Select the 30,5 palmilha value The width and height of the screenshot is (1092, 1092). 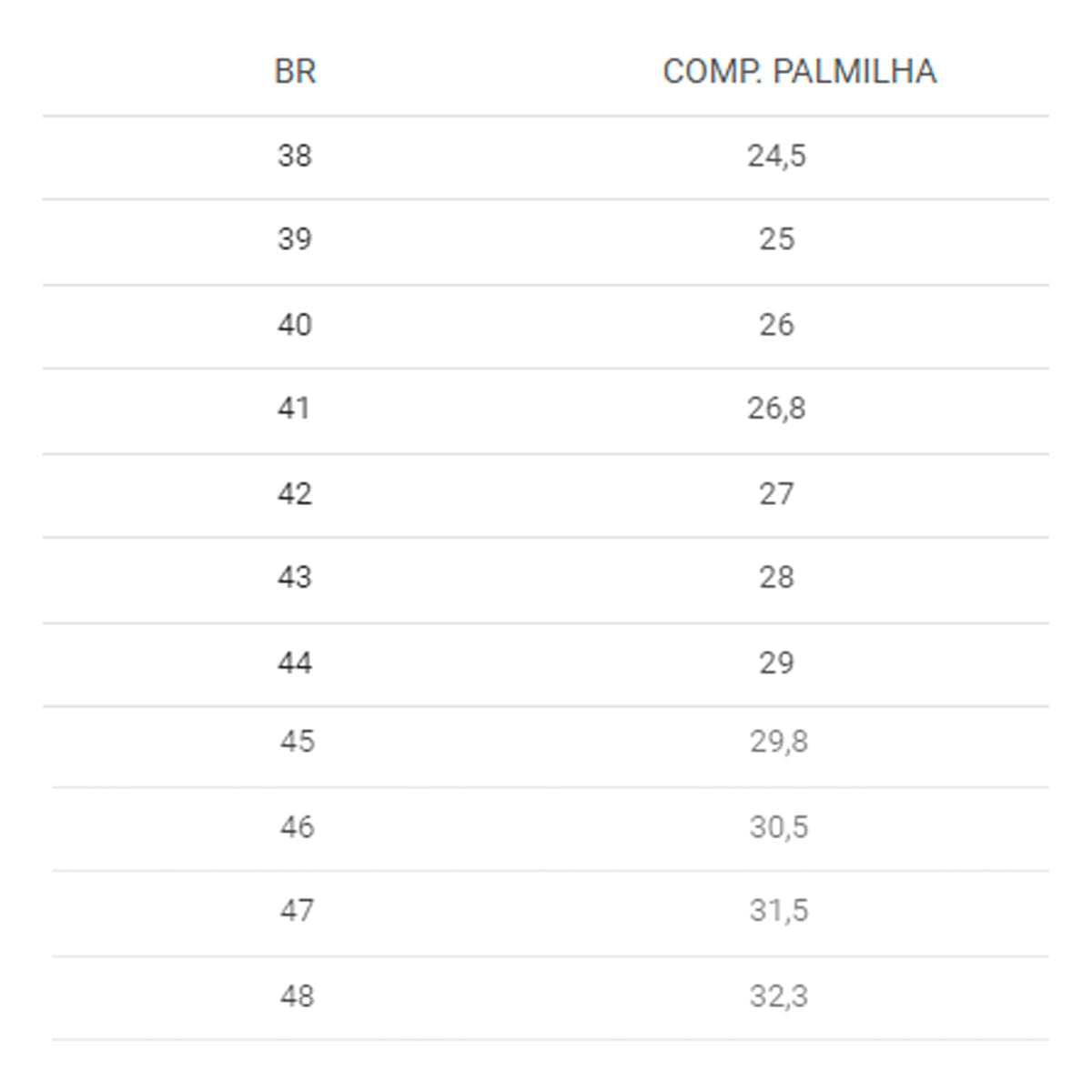(x=779, y=827)
